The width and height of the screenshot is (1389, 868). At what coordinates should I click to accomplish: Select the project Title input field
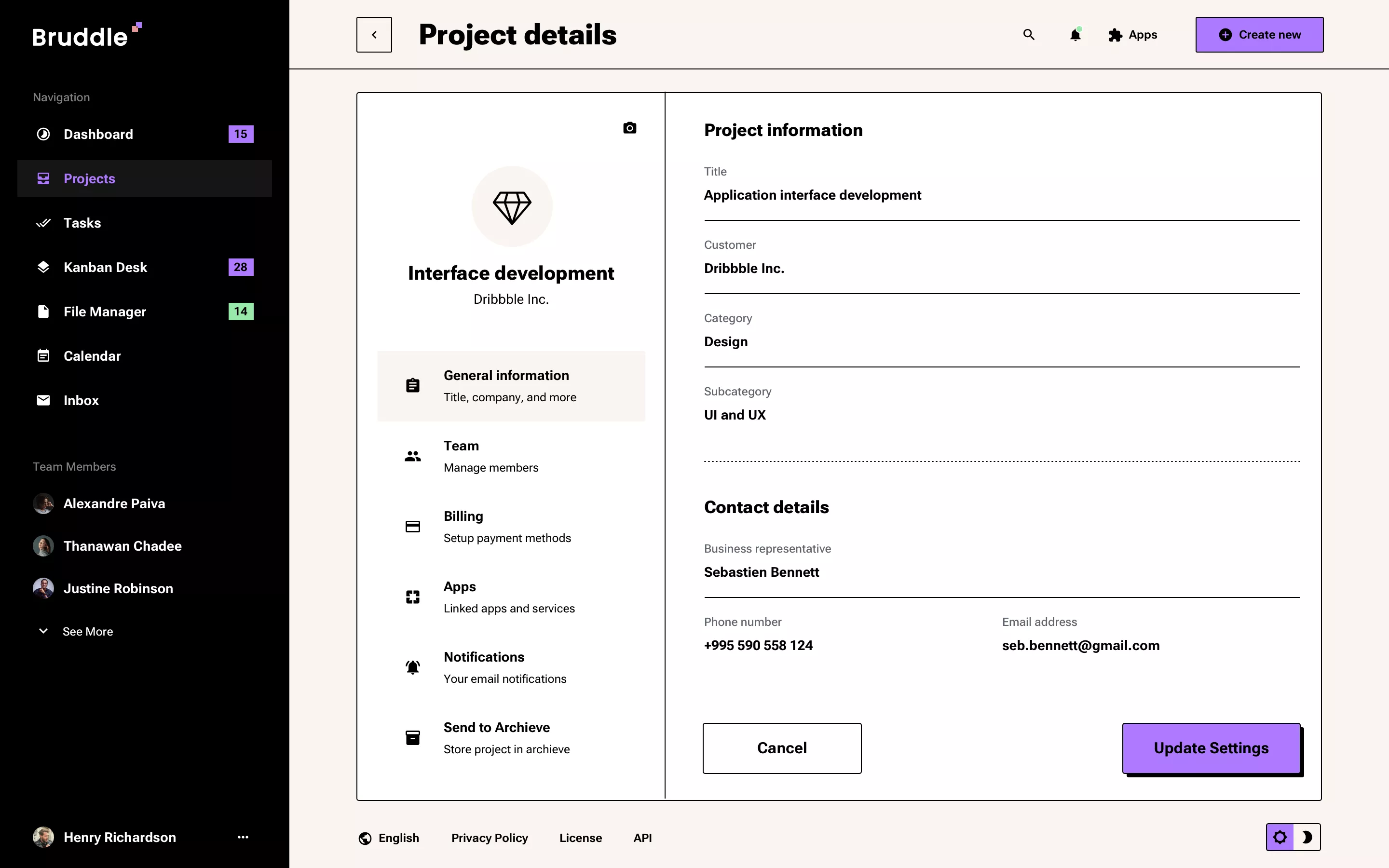1001,195
